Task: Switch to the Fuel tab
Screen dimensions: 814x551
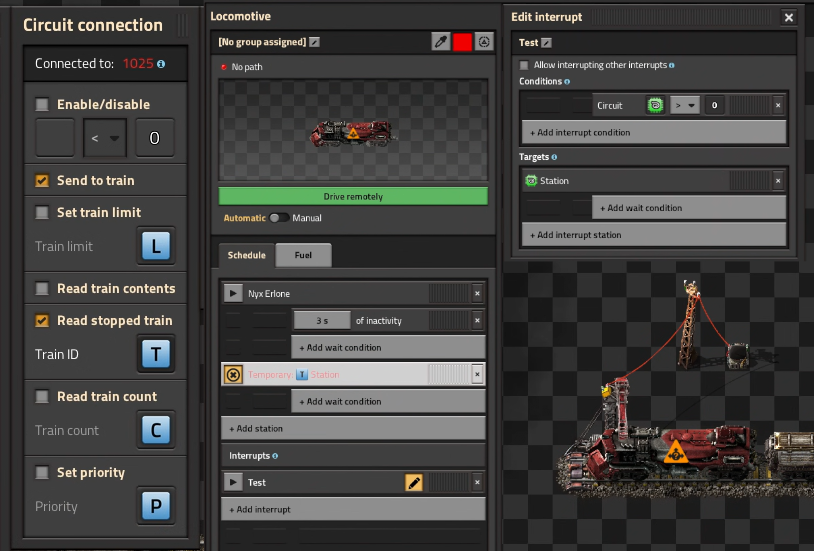Action: click(303, 255)
